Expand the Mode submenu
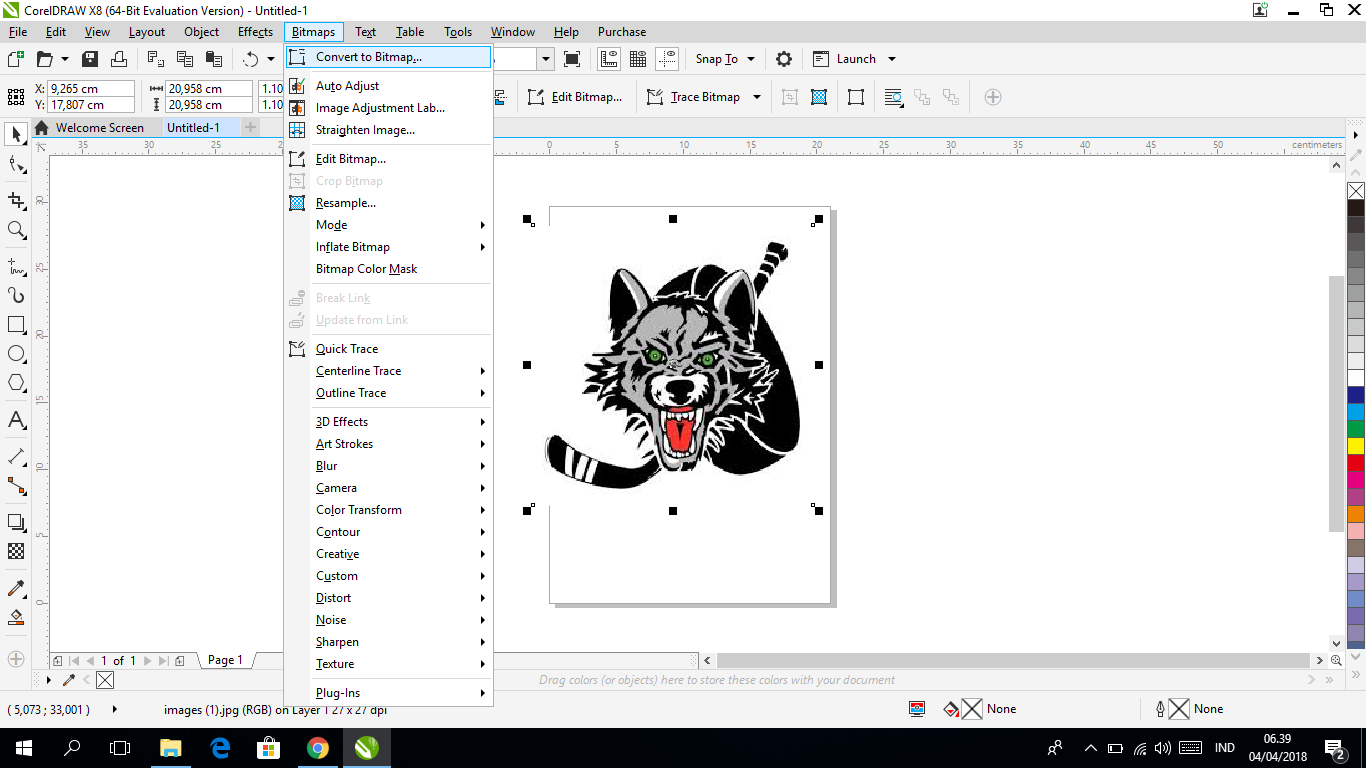The height and width of the screenshot is (768, 1366). tap(389, 225)
